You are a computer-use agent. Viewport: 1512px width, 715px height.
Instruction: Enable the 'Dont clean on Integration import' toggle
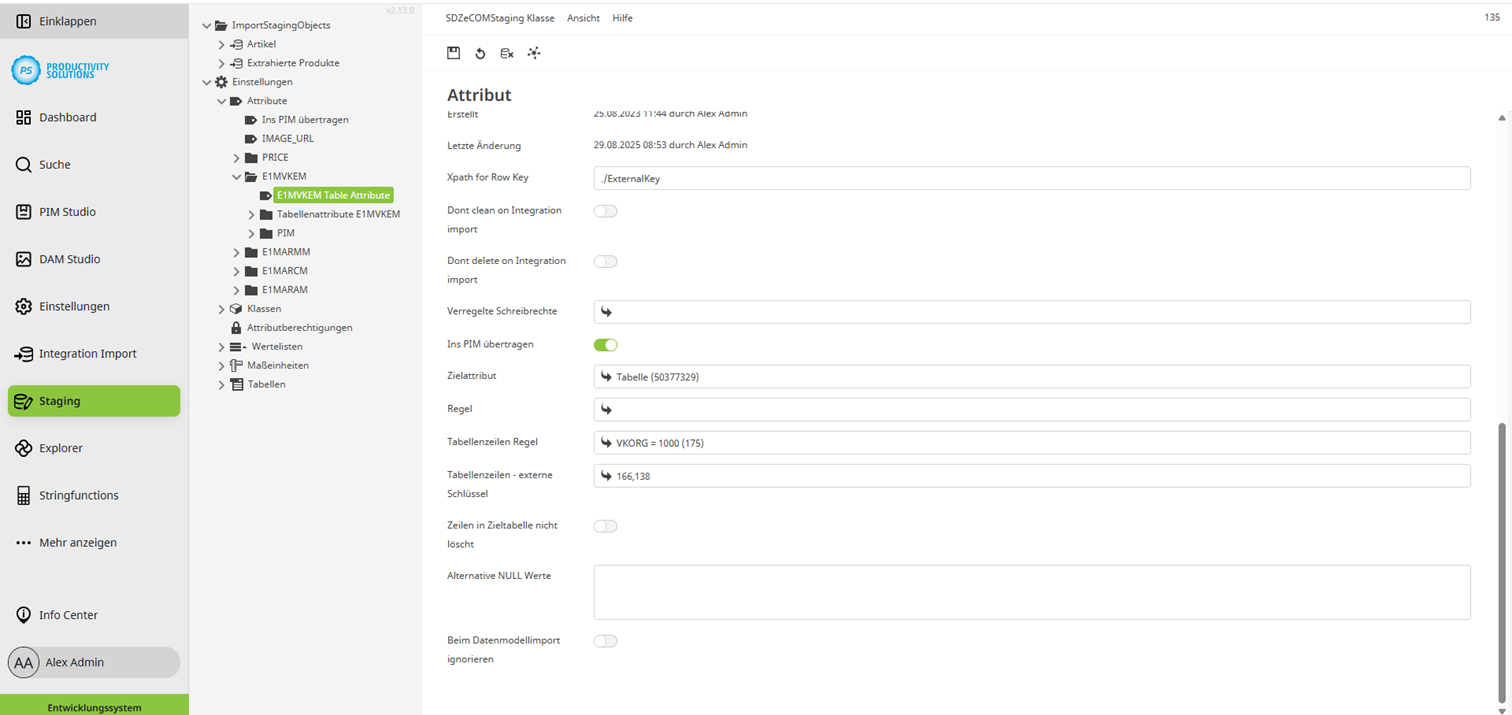(x=605, y=210)
